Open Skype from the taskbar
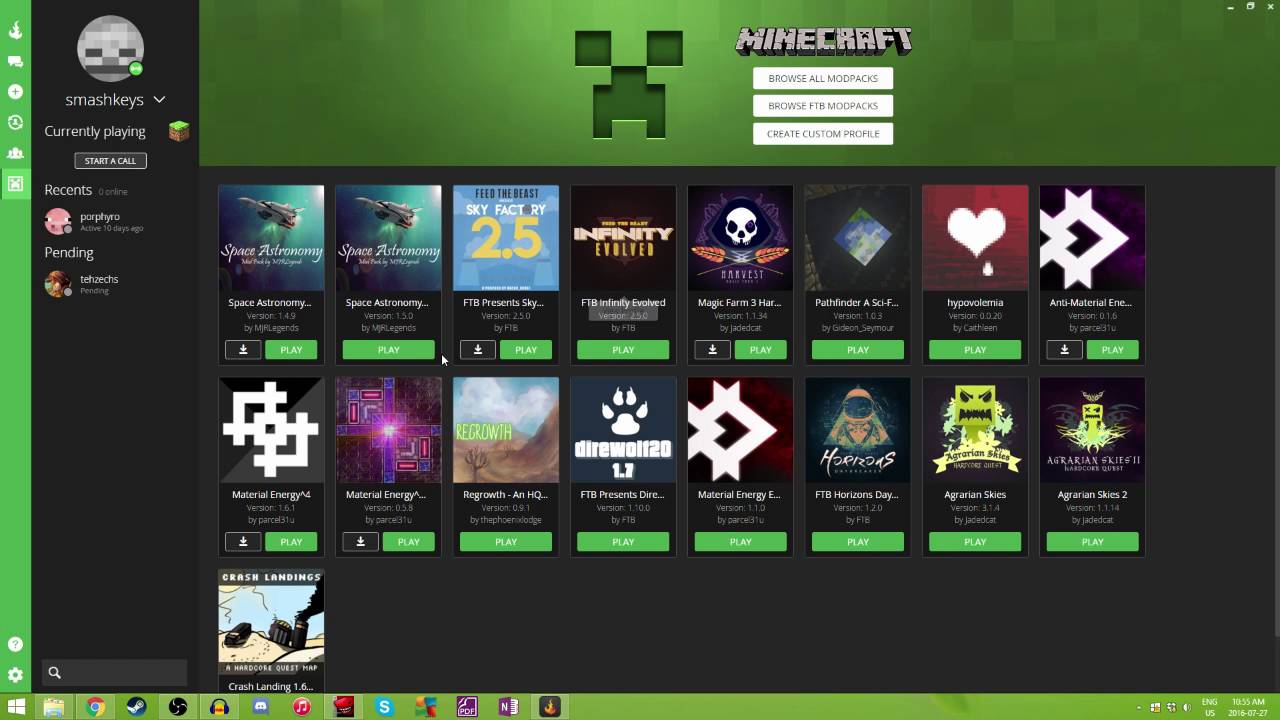1280x720 pixels. point(385,707)
